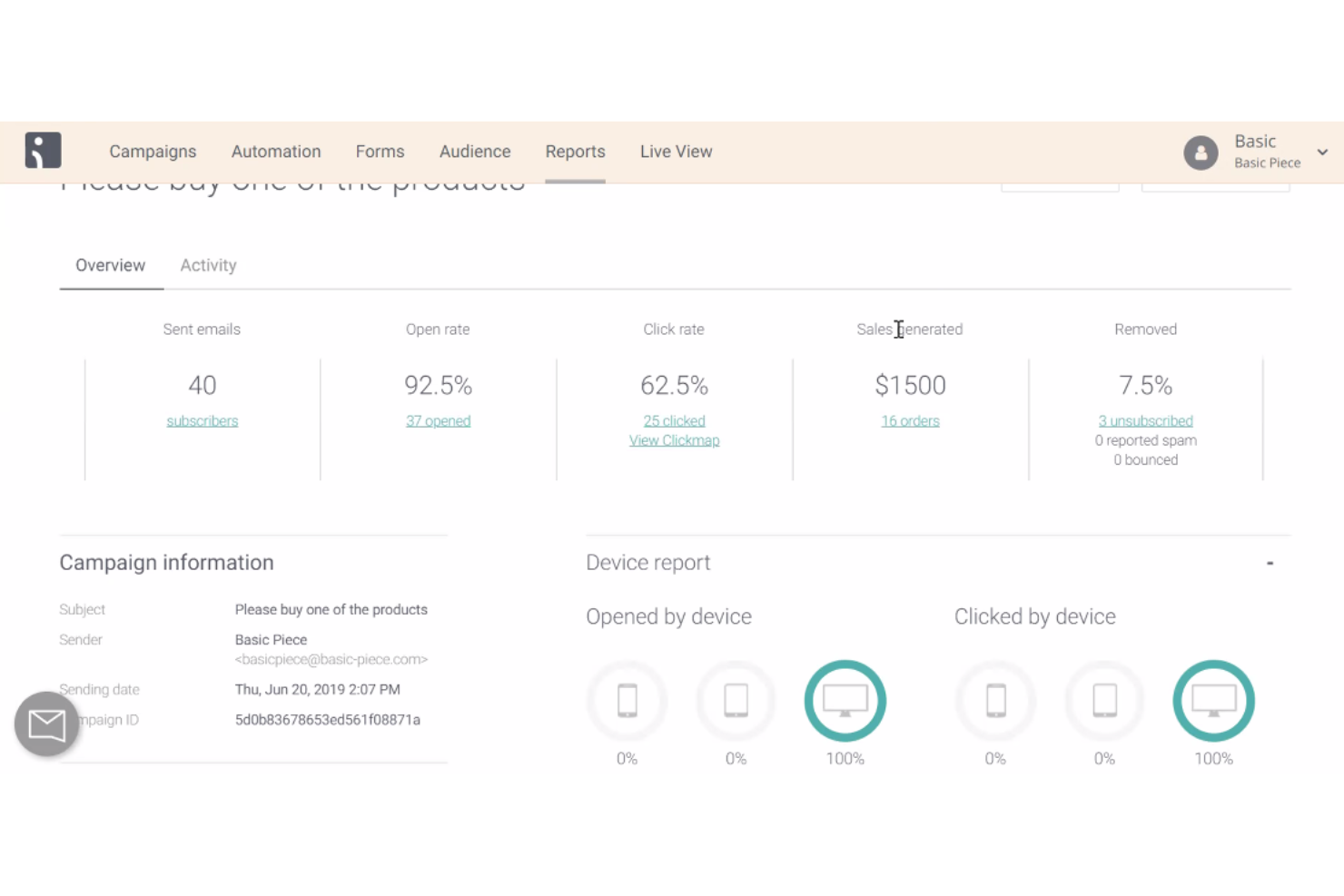Open Live View

pos(676,152)
